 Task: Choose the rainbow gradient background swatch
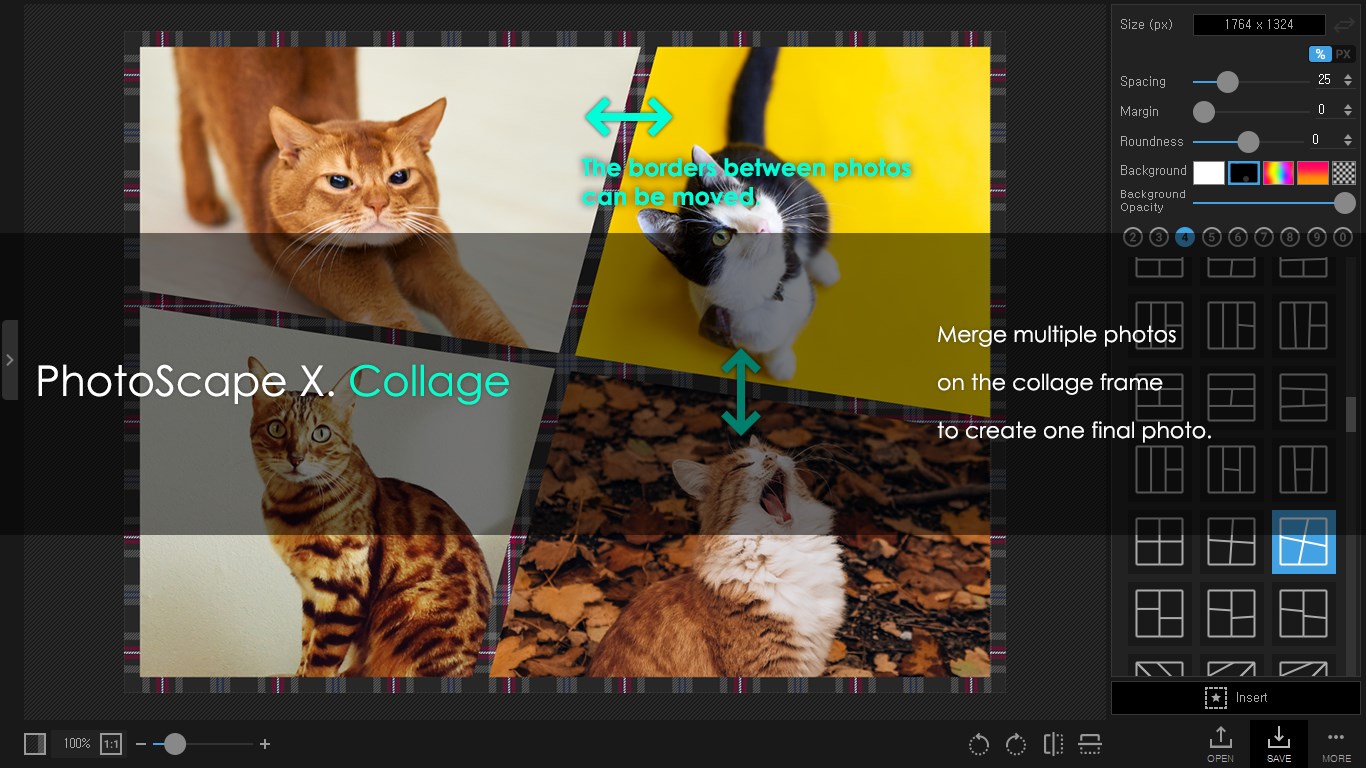point(1276,172)
